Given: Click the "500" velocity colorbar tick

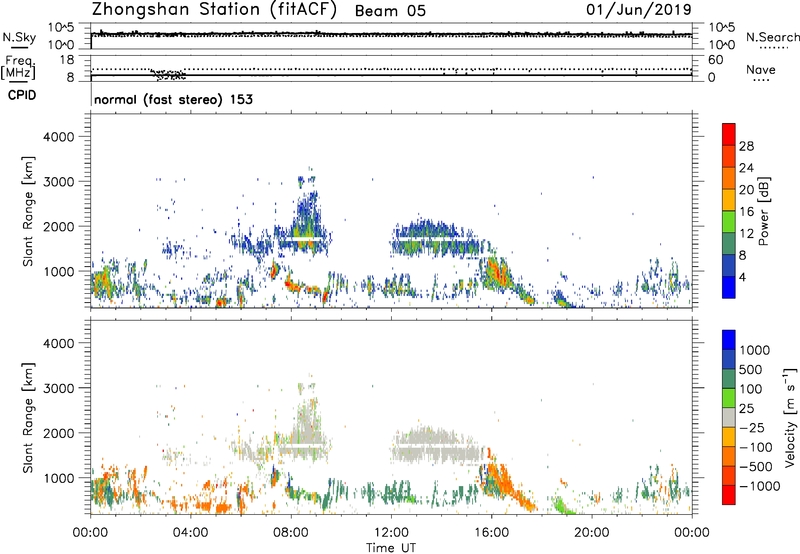Looking at the screenshot, I should tap(751, 370).
